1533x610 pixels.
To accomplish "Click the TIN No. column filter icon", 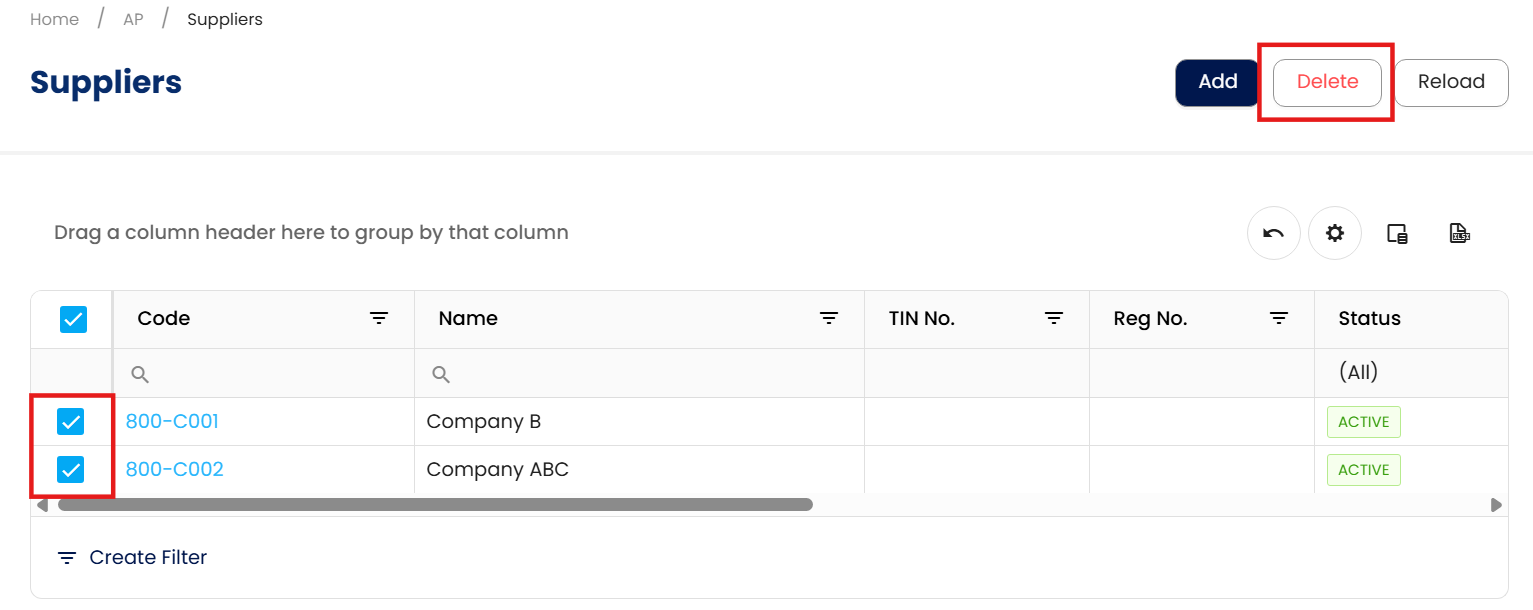I will pos(1054,318).
